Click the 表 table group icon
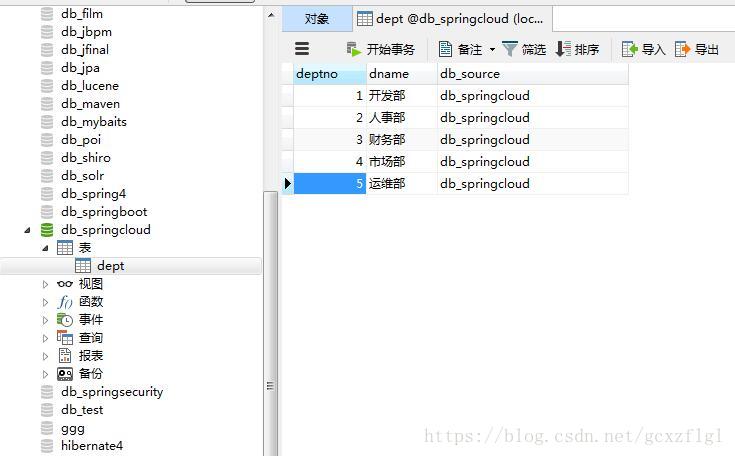Screen dimensions: 735x456 (x=65, y=247)
